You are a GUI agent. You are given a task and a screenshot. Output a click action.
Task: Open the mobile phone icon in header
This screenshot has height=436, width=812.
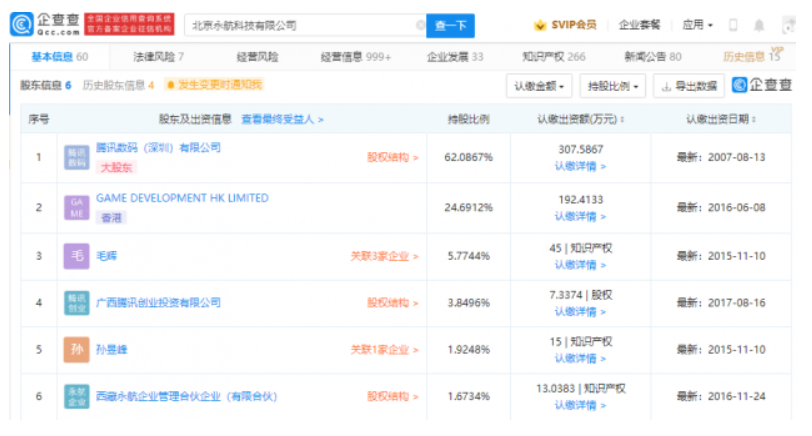click(x=733, y=25)
